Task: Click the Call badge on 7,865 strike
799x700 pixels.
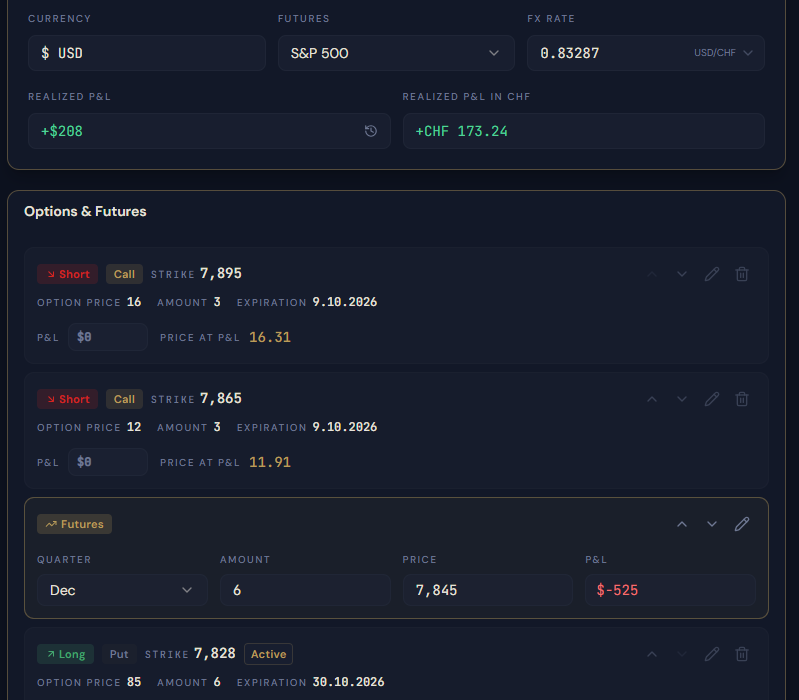Action: click(124, 399)
